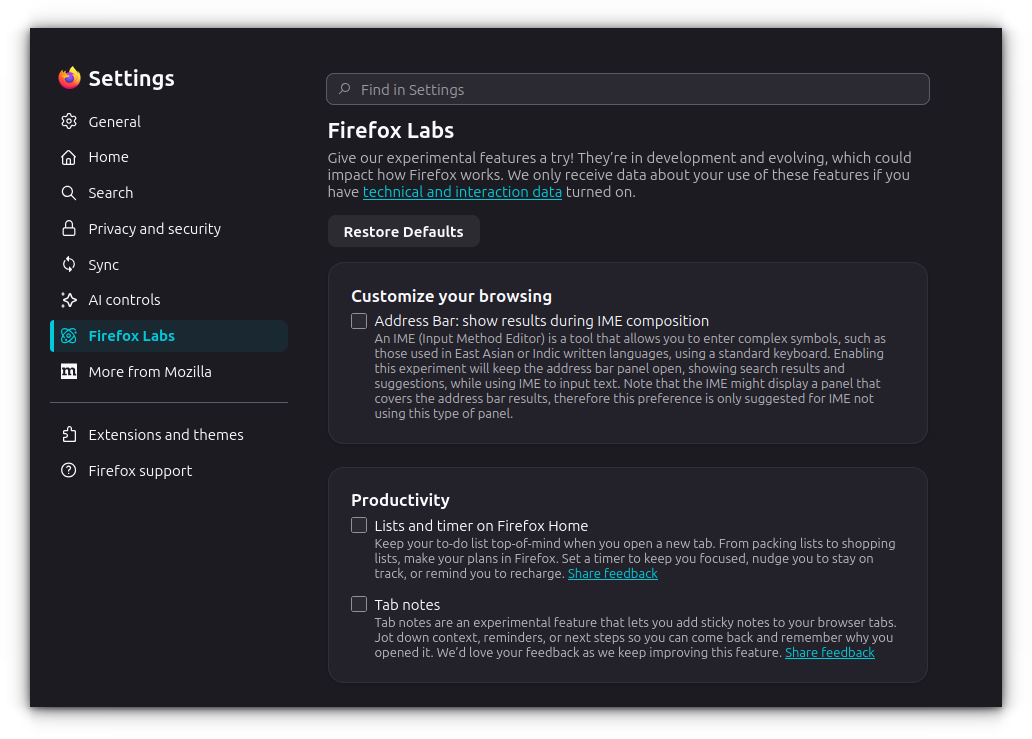
Task: Click the AI controls sparkle icon
Action: click(68, 300)
